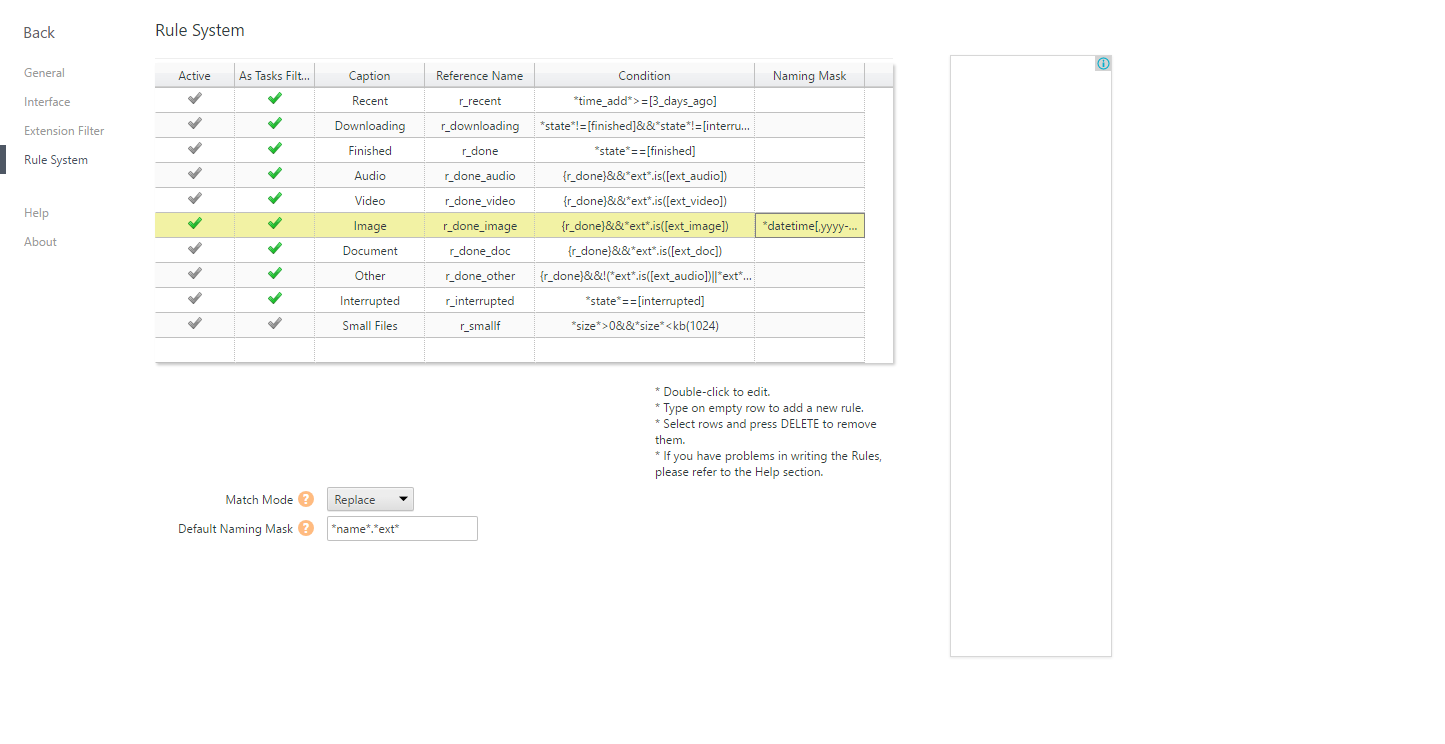
Task: Open the General settings section
Action: click(44, 73)
